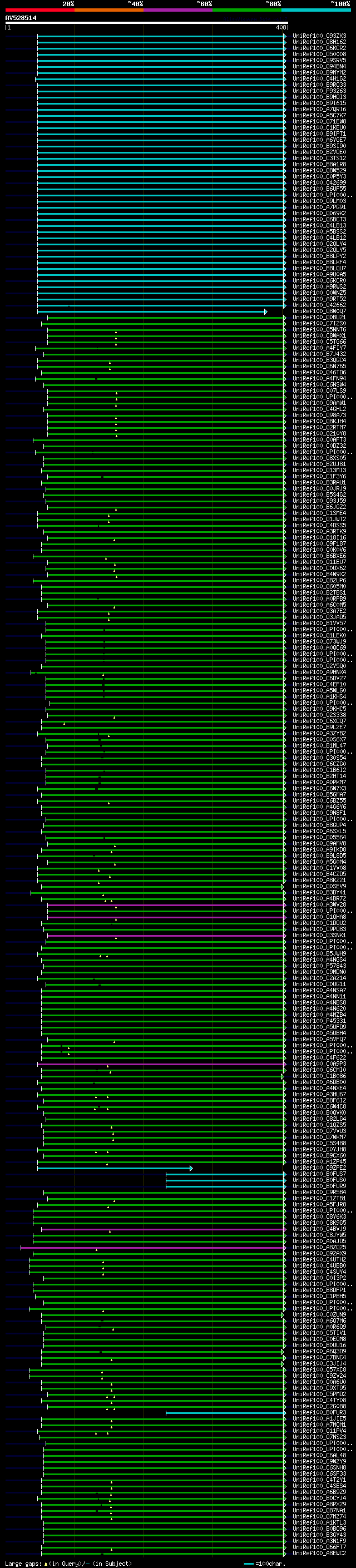The height and width of the screenshot is (1568, 356).
Task: Click hit label UniRef100_A8EWC2
Action: pos(319,1553)
